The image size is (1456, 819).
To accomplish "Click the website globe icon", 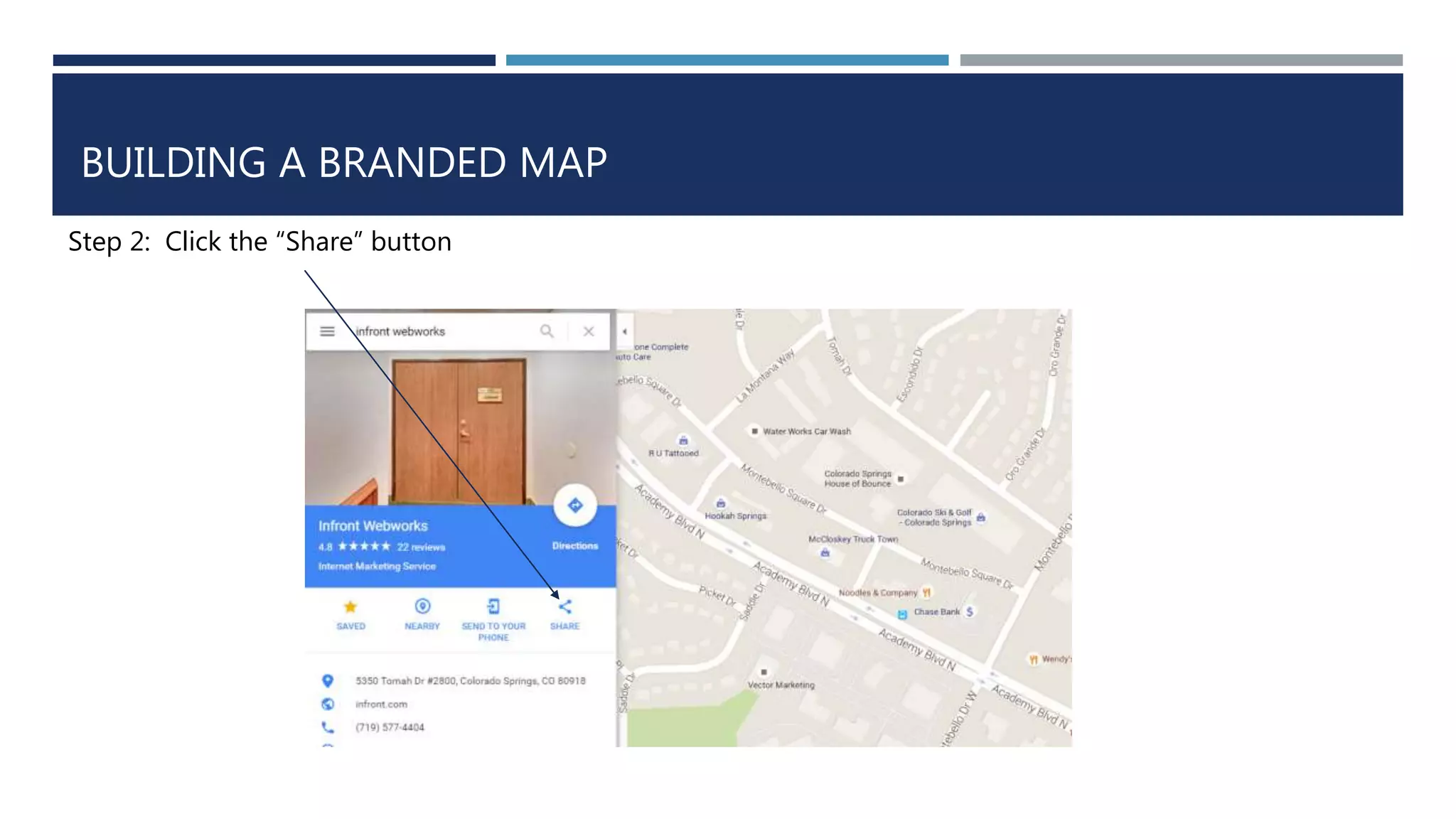I will click(328, 704).
